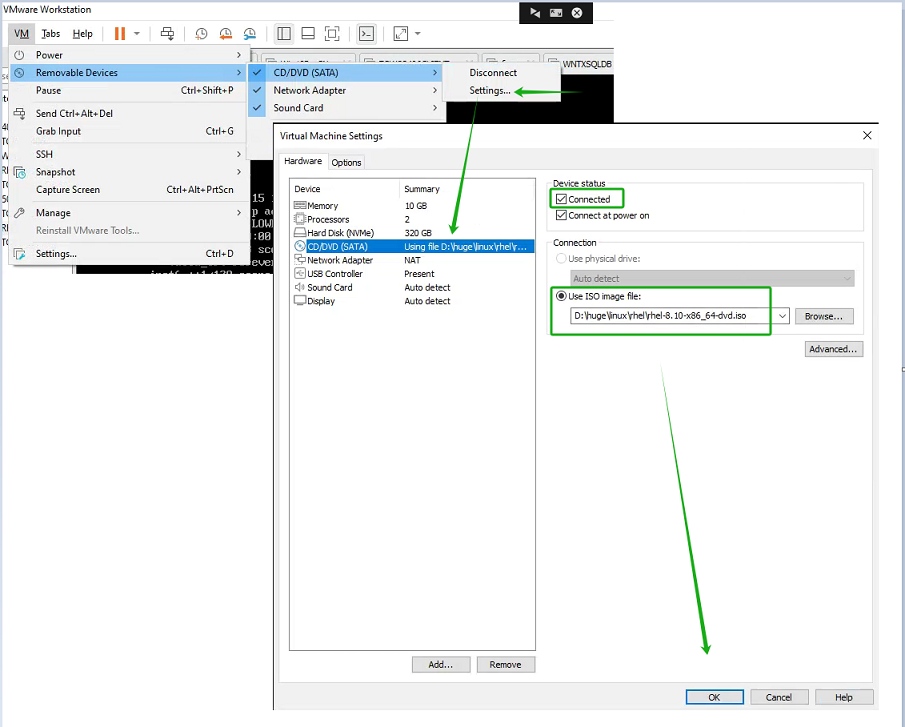Click the Manage wrench icon
Screen dimensions: 905x727
(x=19, y=212)
